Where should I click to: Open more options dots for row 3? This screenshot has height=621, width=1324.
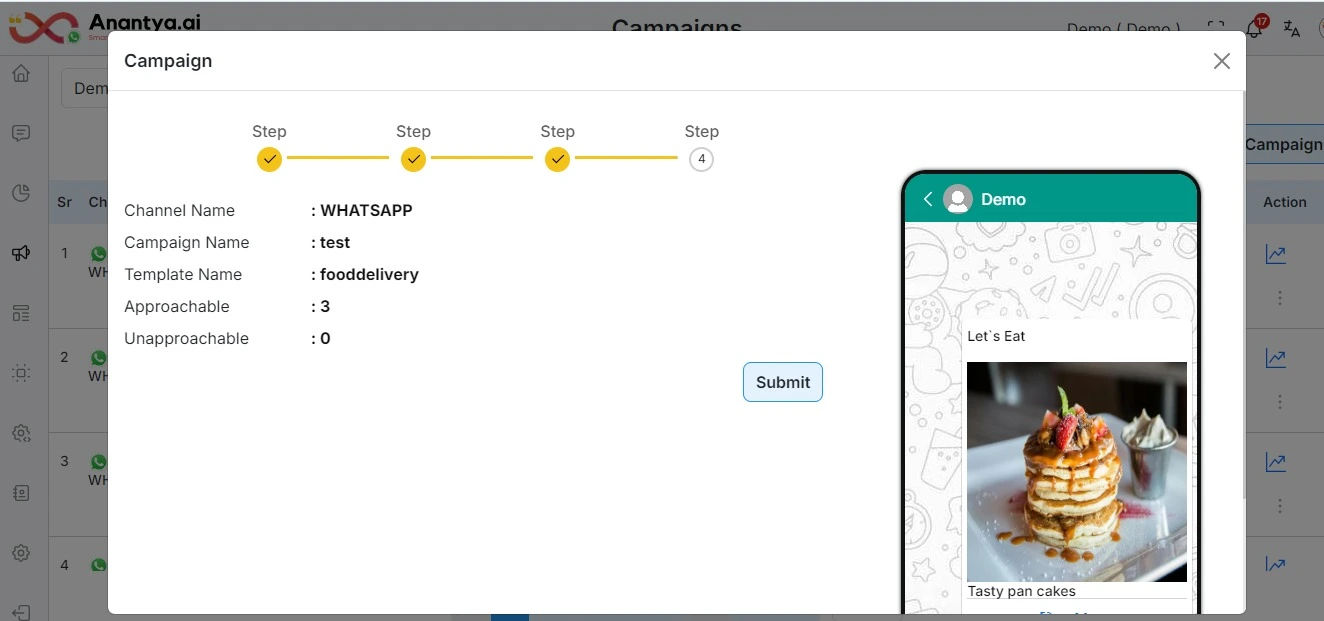(x=1280, y=506)
